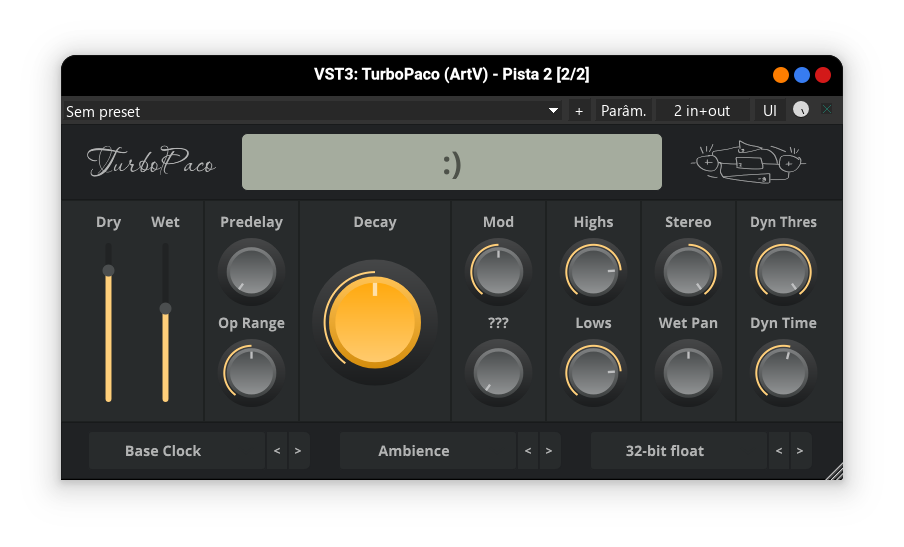Viewport: 904px width, 547px height.
Task: Open the Parâm. menu
Action: coord(623,111)
